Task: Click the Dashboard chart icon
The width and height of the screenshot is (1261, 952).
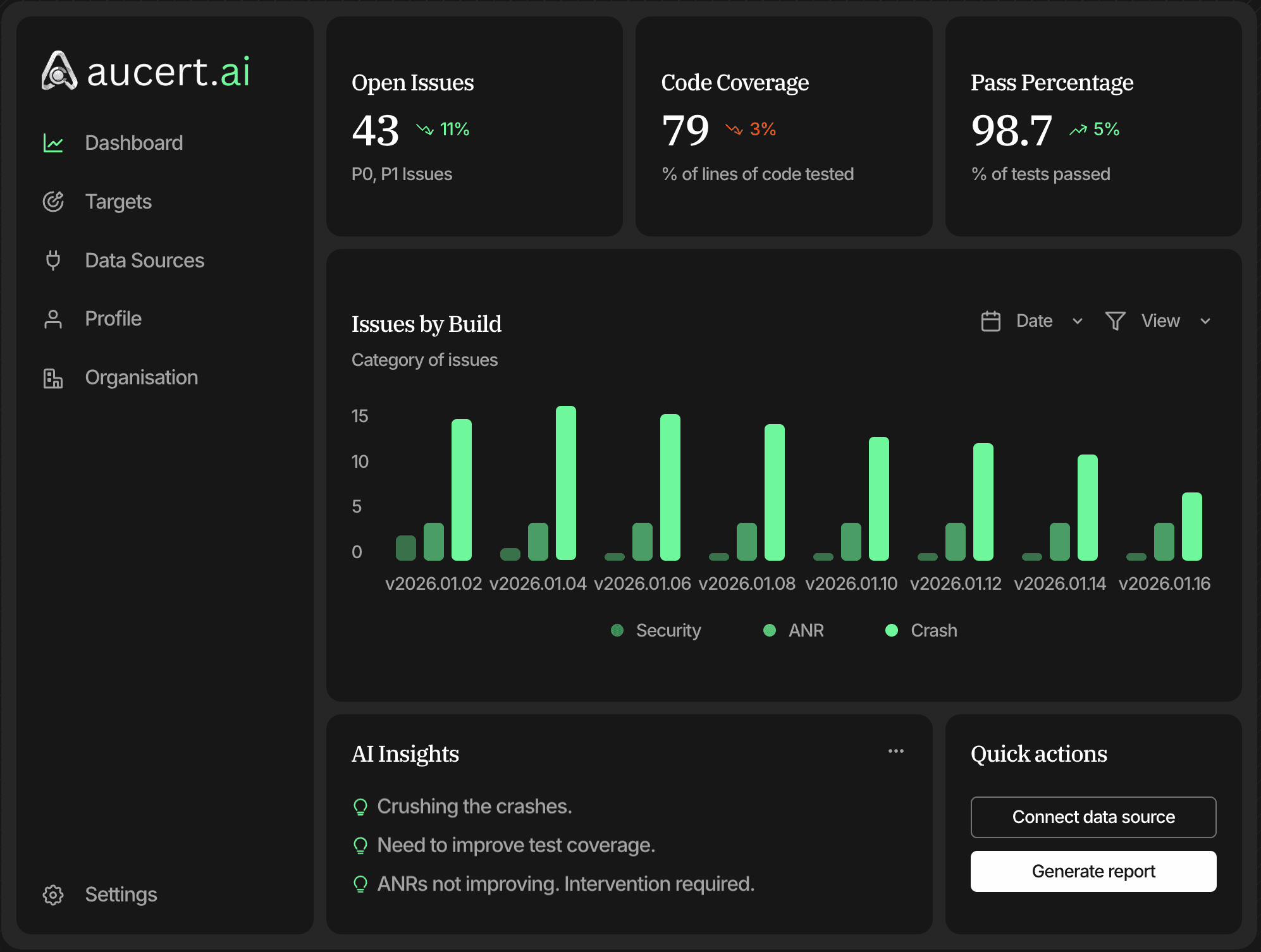Action: click(x=53, y=143)
